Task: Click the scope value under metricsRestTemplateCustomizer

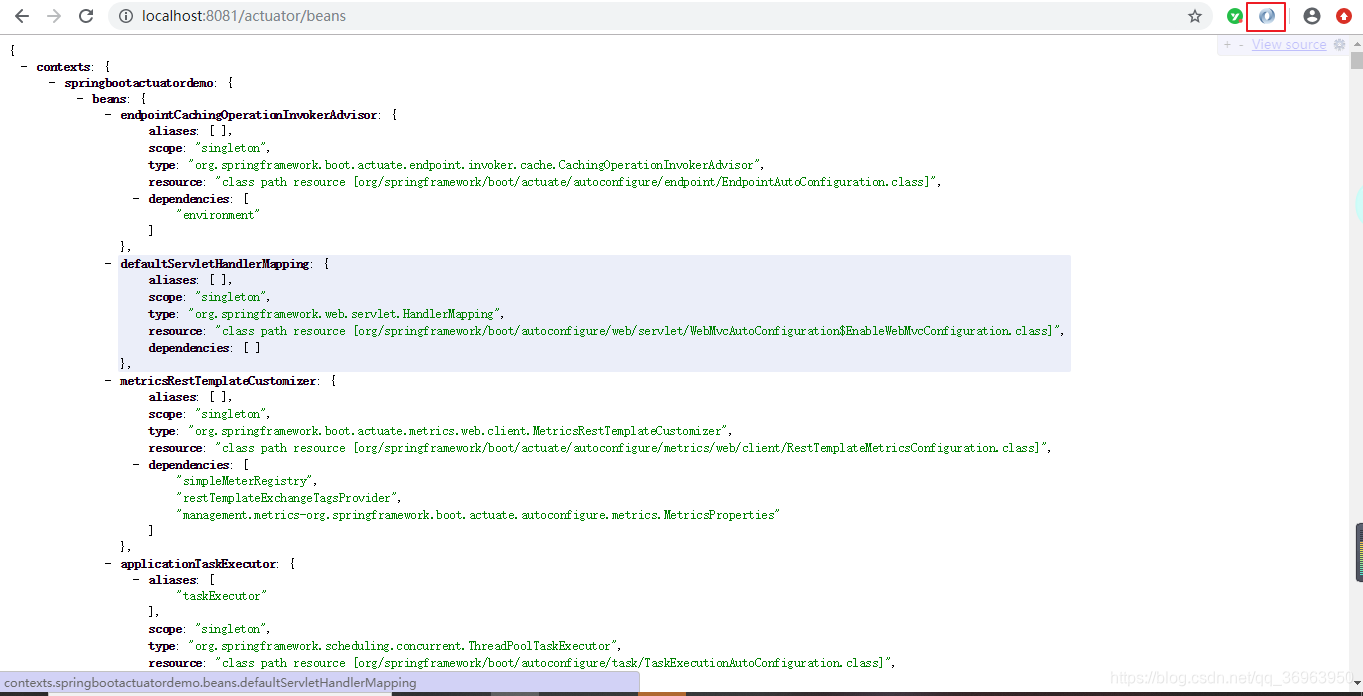Action: [231, 414]
